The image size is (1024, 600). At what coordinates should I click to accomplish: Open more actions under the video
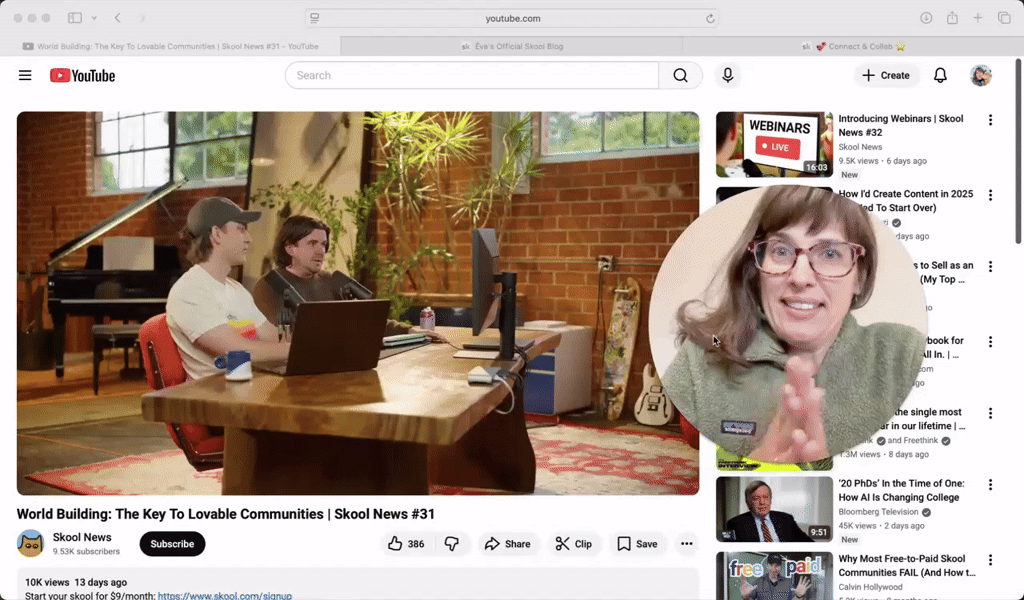pos(686,544)
